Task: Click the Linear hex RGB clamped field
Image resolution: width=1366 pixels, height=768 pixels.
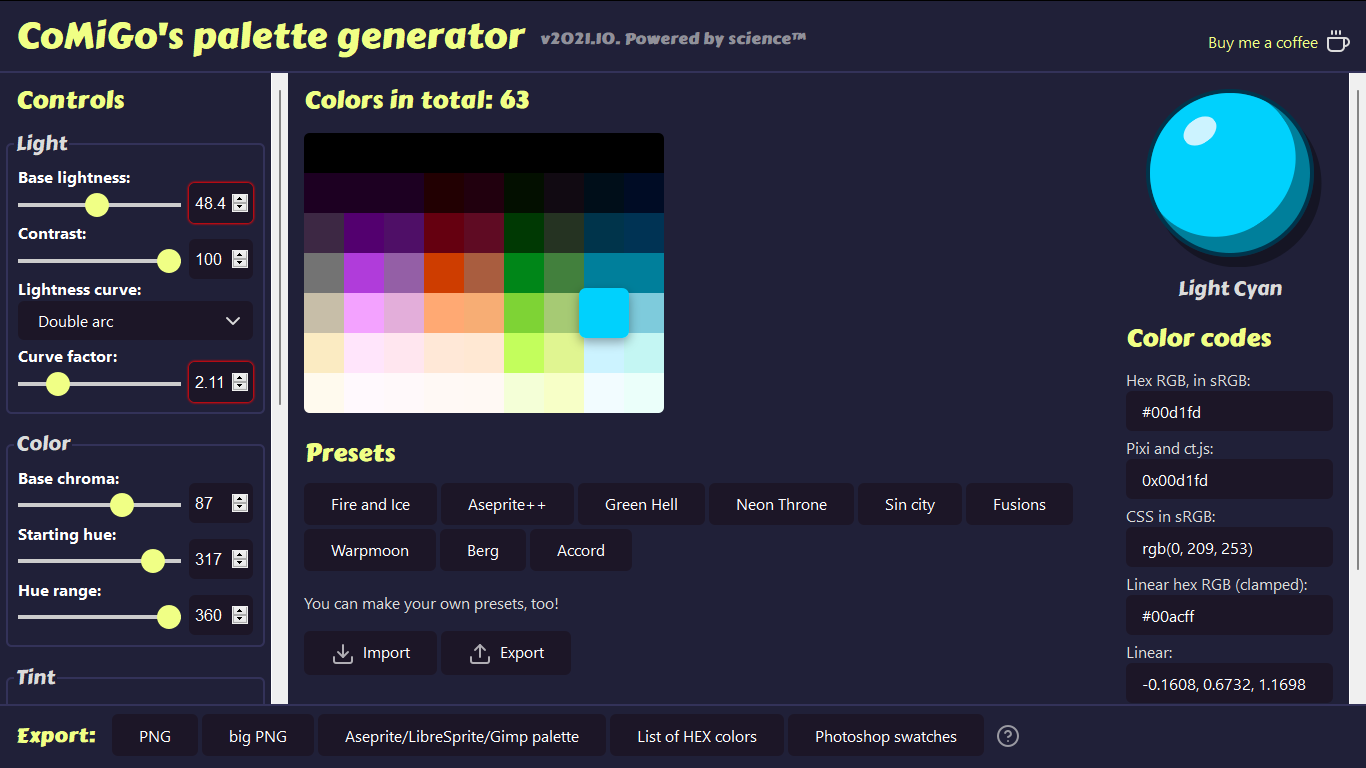Action: [x=1229, y=615]
